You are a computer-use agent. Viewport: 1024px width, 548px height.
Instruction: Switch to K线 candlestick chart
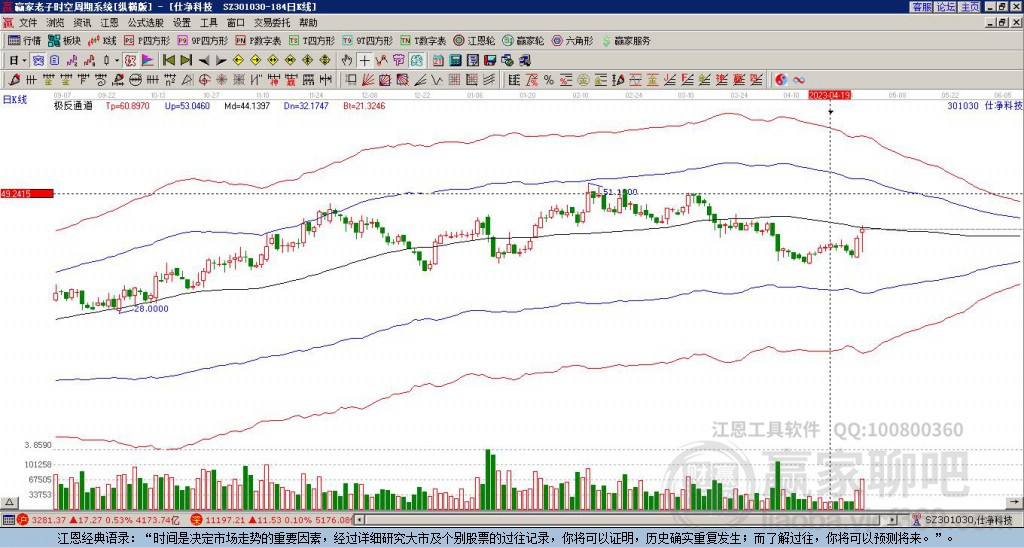coord(102,40)
